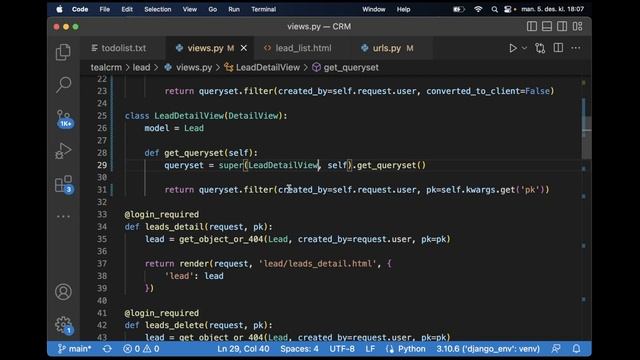640x360 pixels.
Task: Open the Apple menu
Action: pyautogui.click(x=60, y=9)
